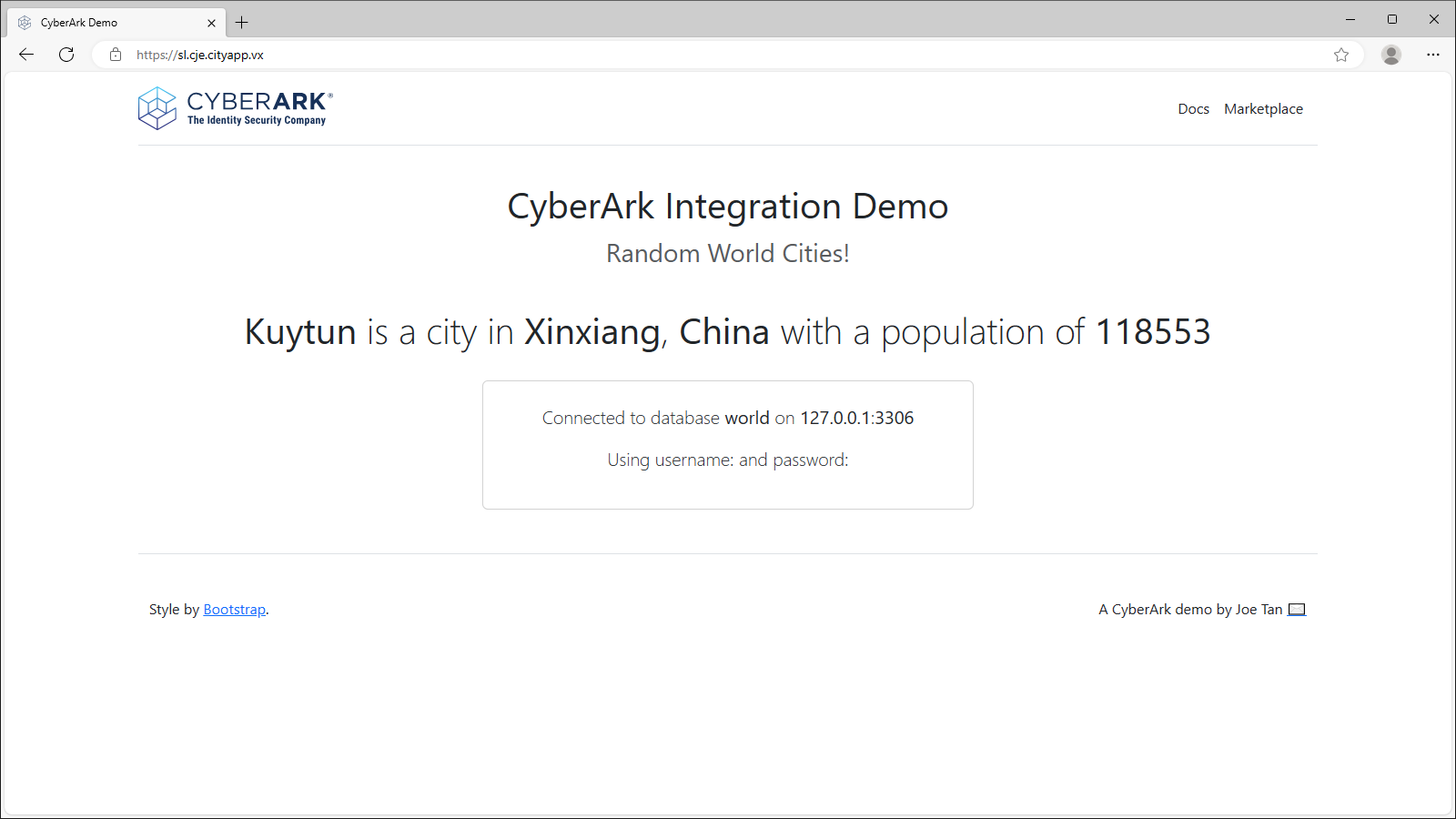
Task: Click the new tab plus button
Action: click(x=241, y=22)
